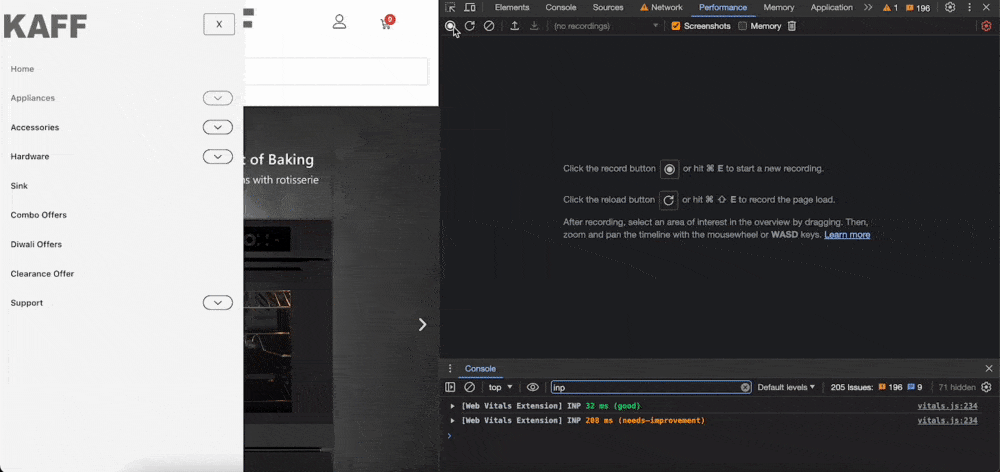Viewport: 1000px width, 472px height.
Task: Open the recordings dropdown showing no recordings
Action: coord(605,26)
